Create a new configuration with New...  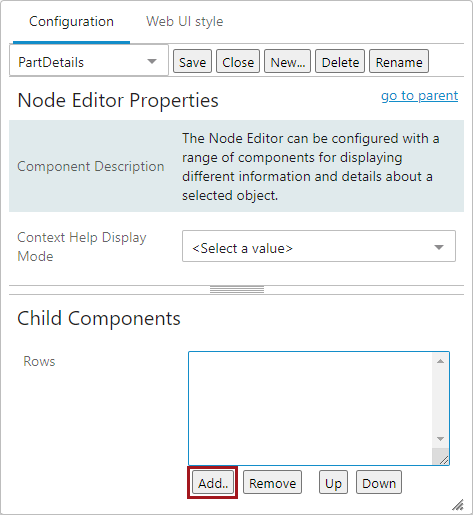tap(287, 62)
